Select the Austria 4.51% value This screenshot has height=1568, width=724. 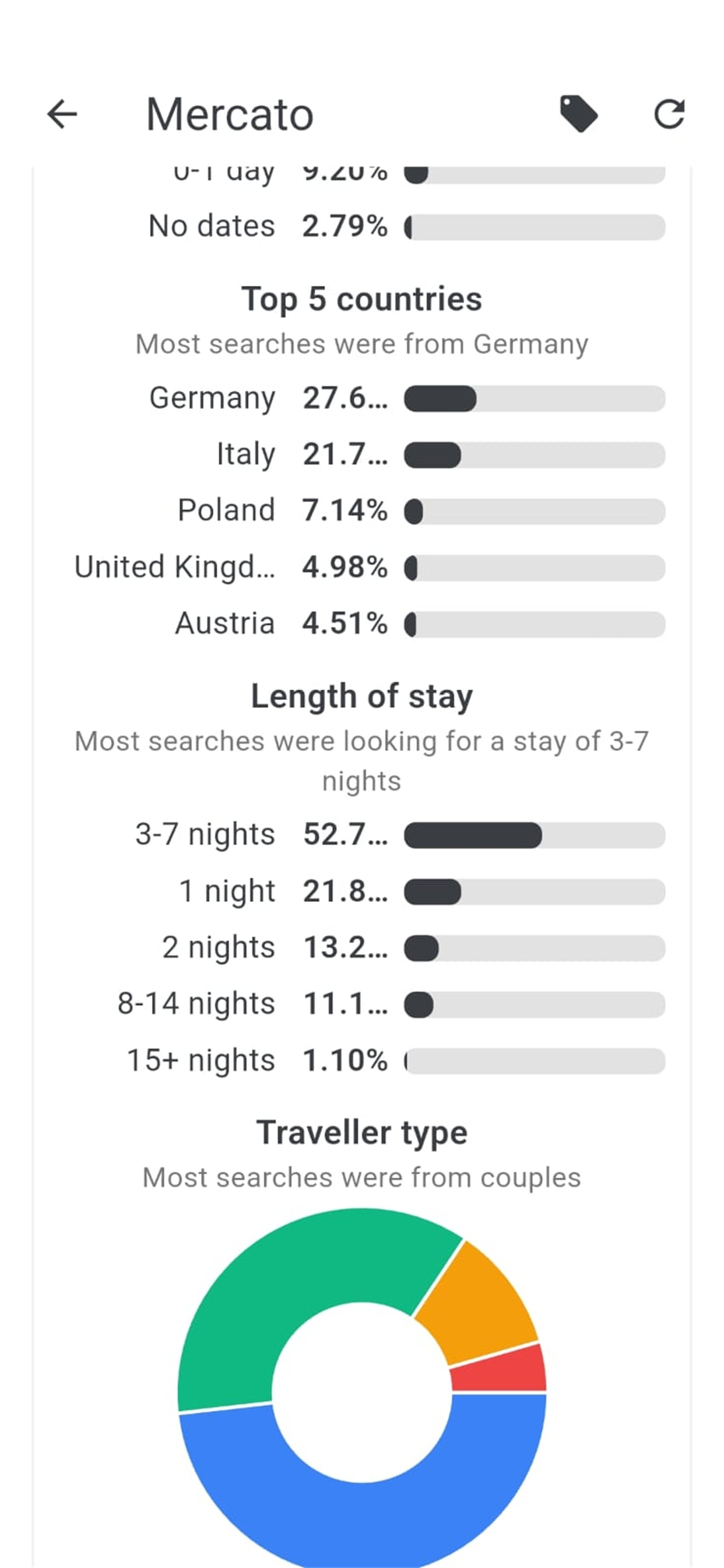345,624
